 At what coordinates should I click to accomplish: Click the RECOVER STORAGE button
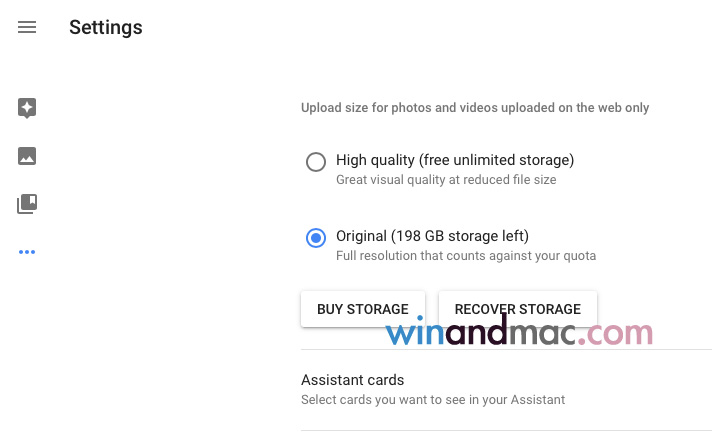coord(517,309)
